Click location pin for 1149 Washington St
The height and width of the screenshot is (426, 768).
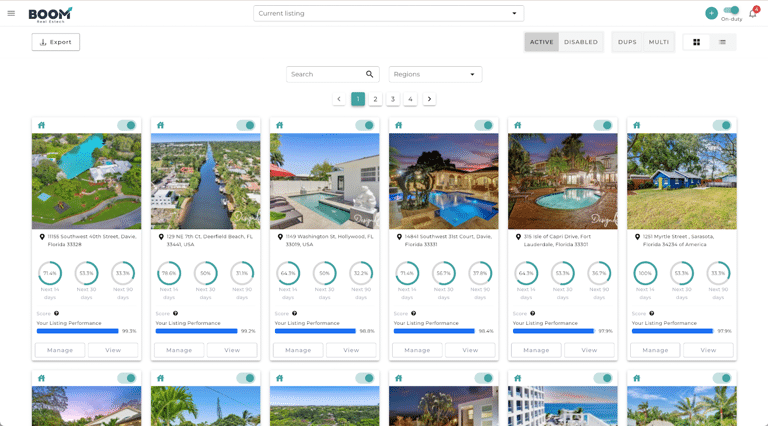(x=280, y=237)
